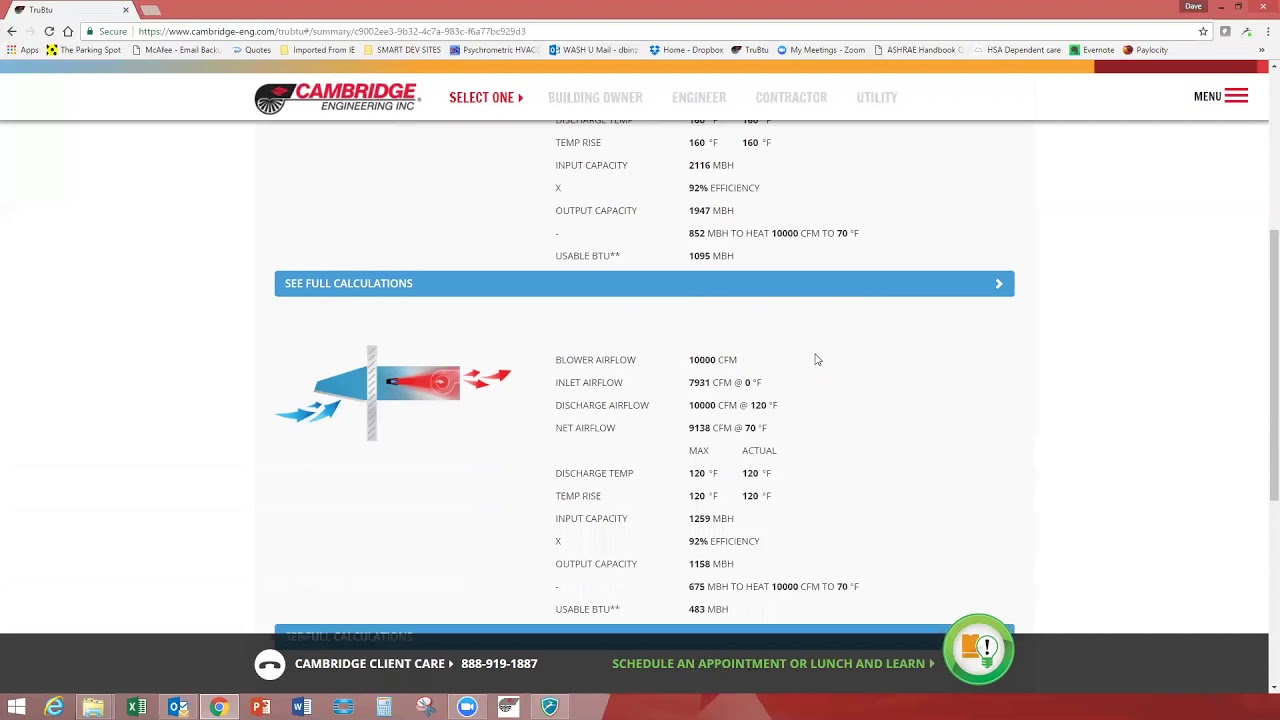Open the Evernote bookmark
Viewport: 1280px width, 720px height.
[x=1092, y=50]
